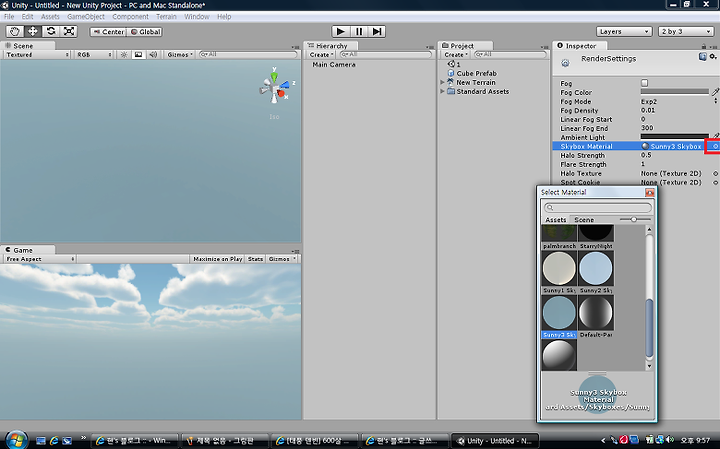The height and width of the screenshot is (449, 720).
Task: Open the Layers dropdown
Action: [624, 32]
